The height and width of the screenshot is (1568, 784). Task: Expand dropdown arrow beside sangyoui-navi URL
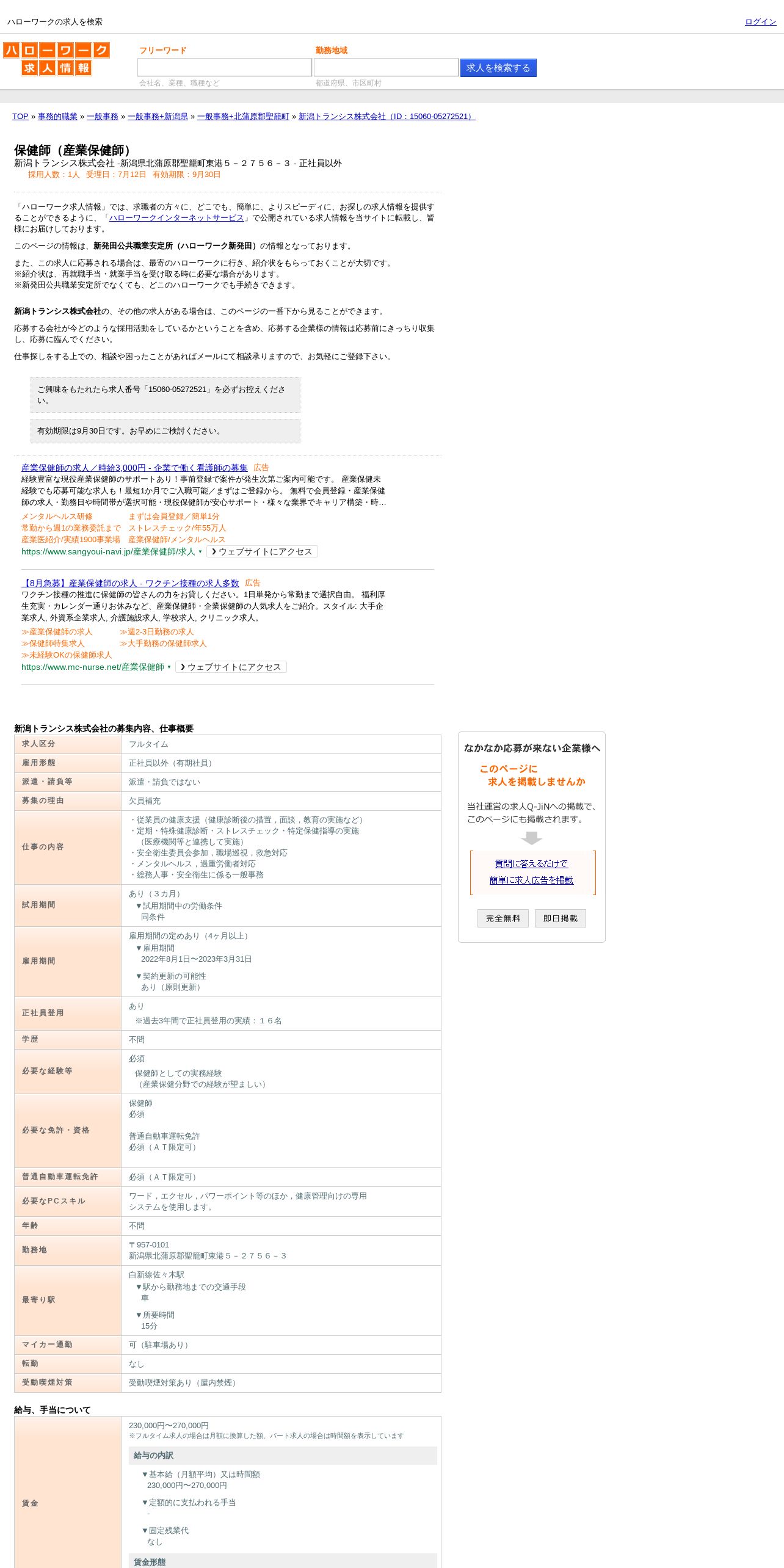pyautogui.click(x=200, y=551)
